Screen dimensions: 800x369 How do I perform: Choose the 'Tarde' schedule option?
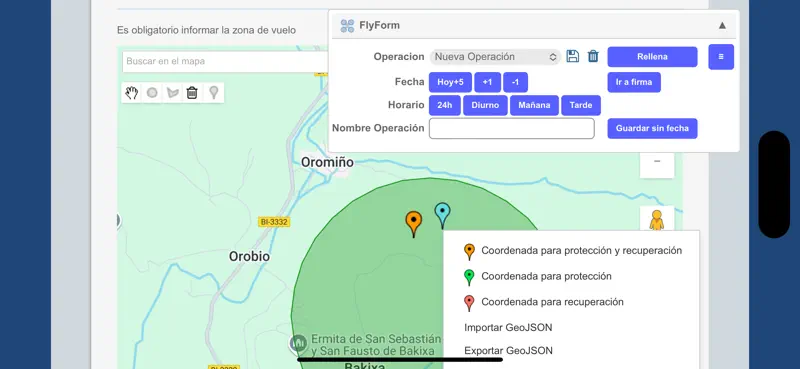click(581, 106)
